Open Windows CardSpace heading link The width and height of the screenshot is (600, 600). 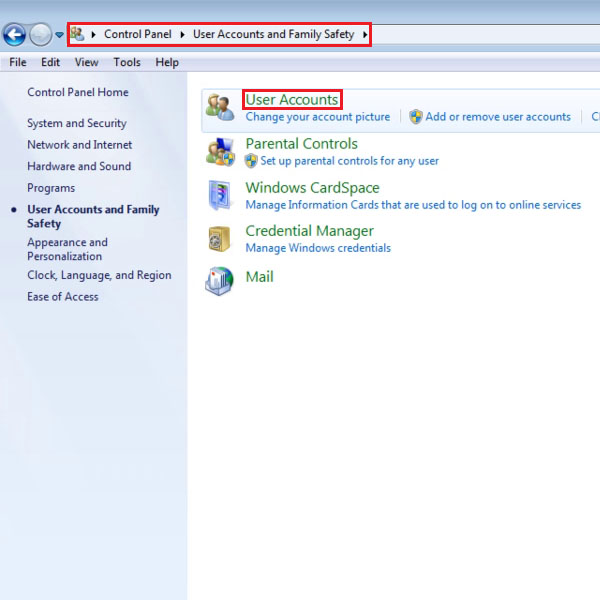click(x=312, y=188)
